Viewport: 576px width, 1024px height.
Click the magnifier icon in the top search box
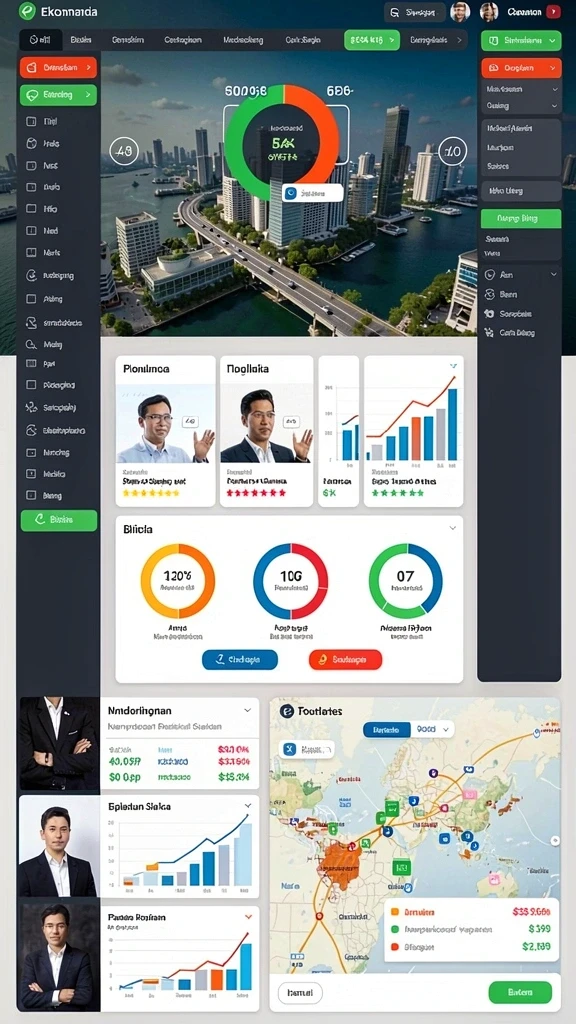(394, 12)
